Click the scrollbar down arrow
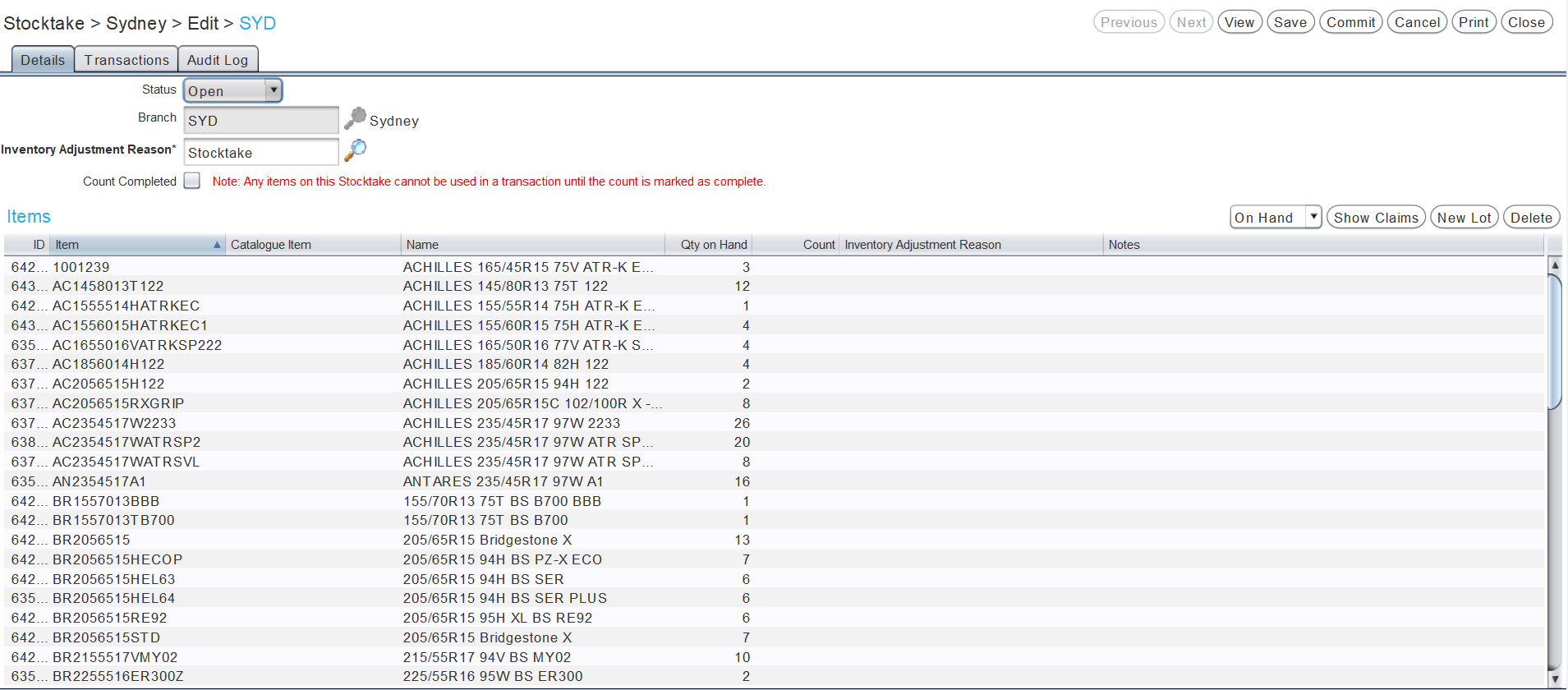 1554,678
